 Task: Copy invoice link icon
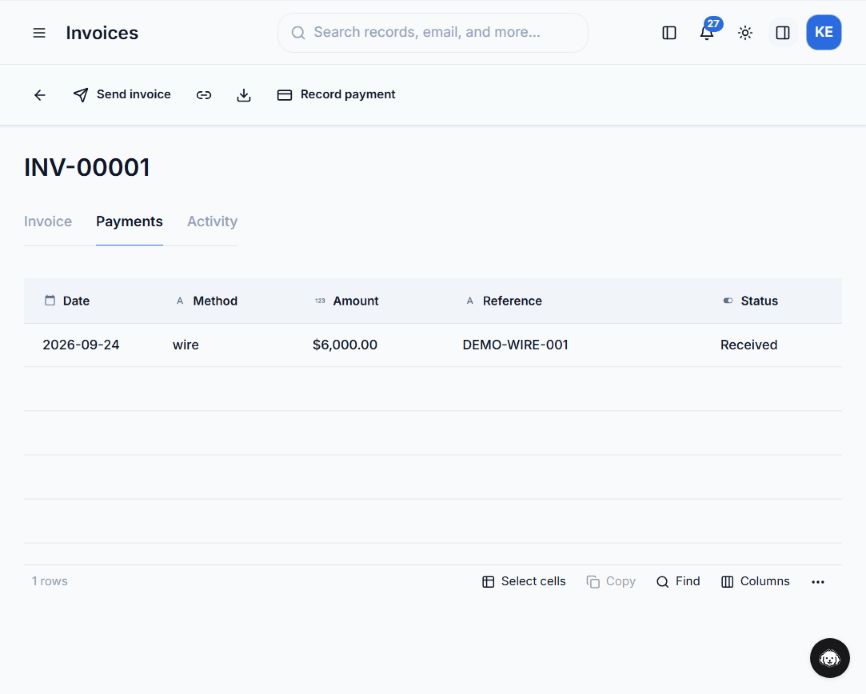[x=204, y=95]
